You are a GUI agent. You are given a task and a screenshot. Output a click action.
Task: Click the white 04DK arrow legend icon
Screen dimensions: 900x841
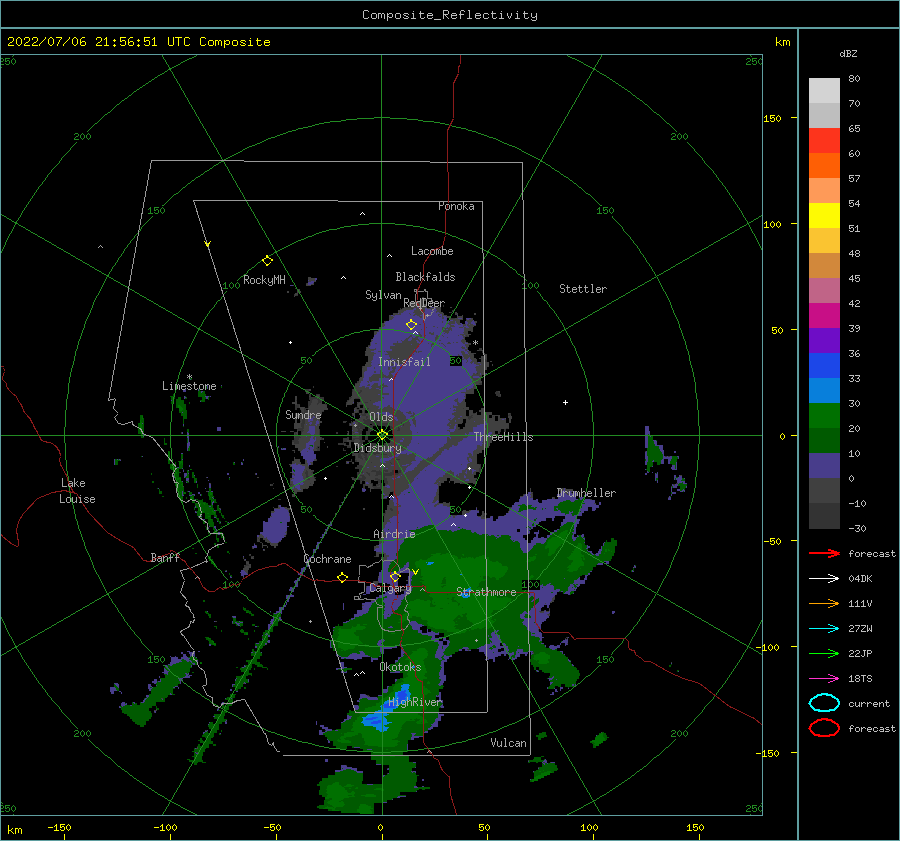pos(824,579)
